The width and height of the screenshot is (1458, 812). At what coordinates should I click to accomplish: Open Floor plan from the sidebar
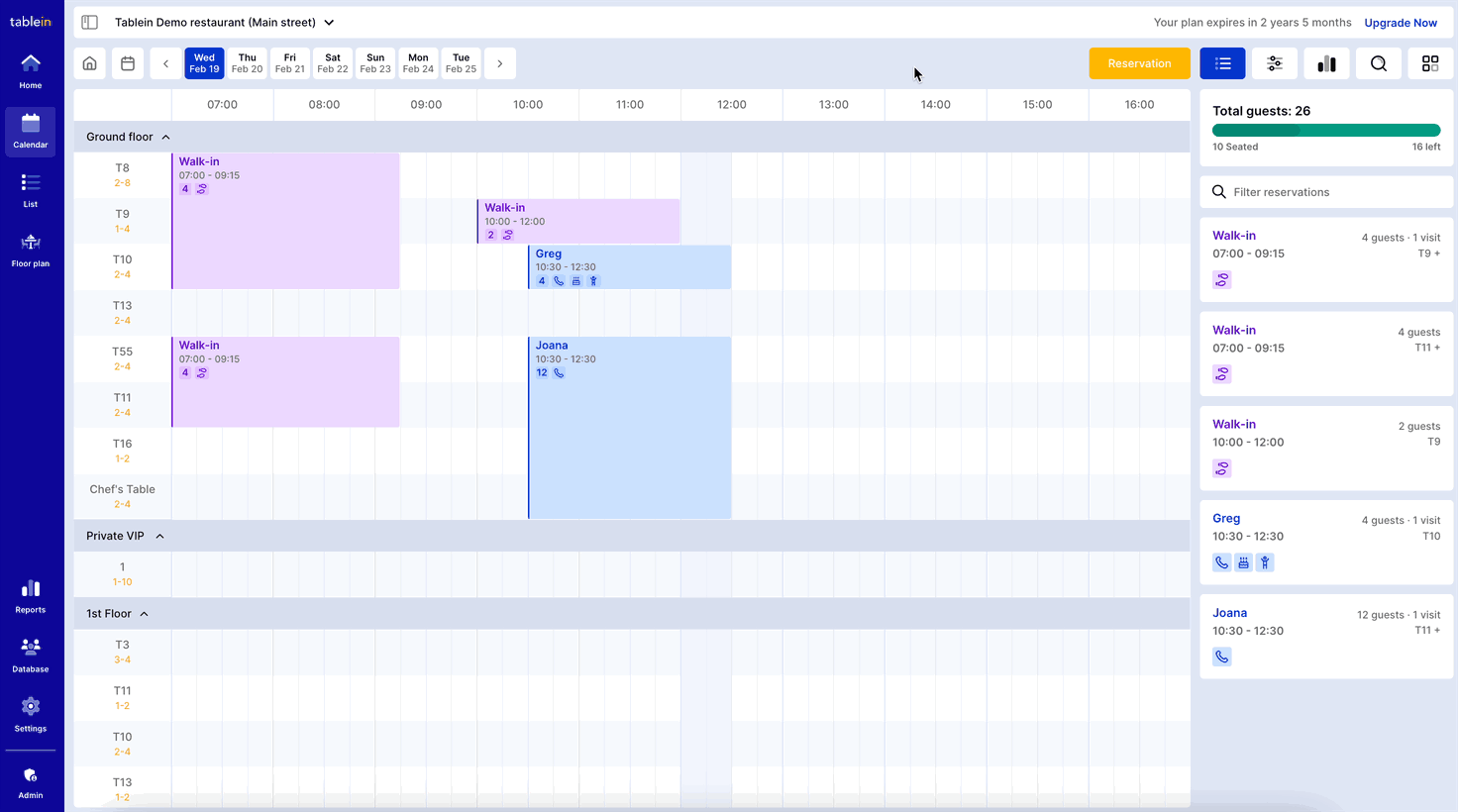coord(31,251)
